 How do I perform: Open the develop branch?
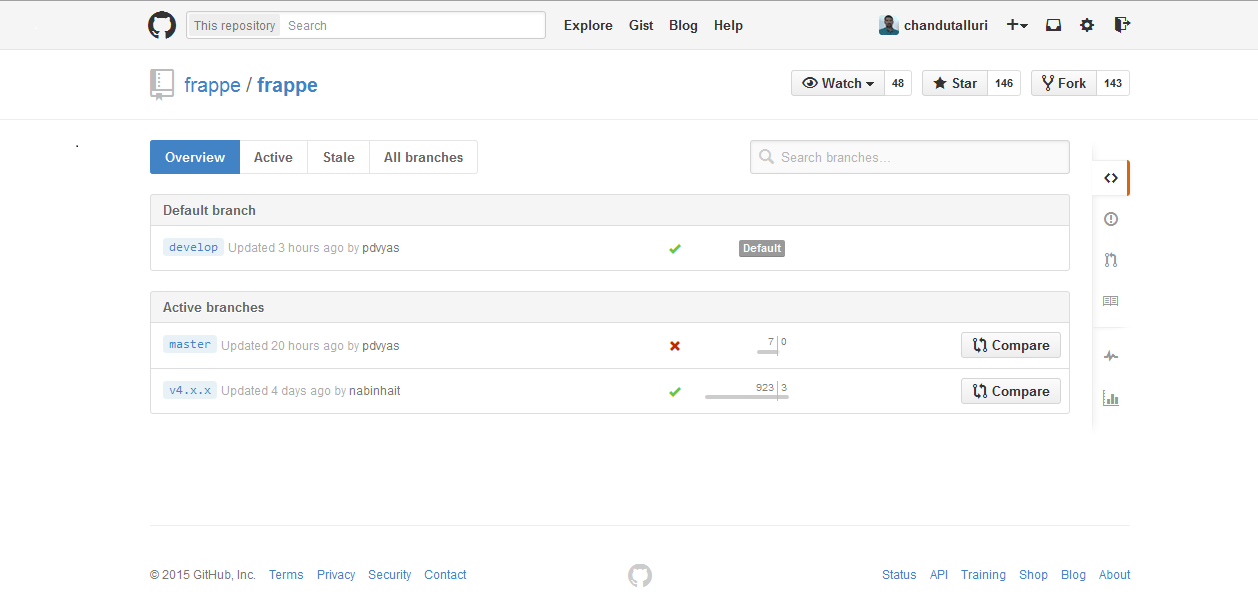click(x=193, y=247)
